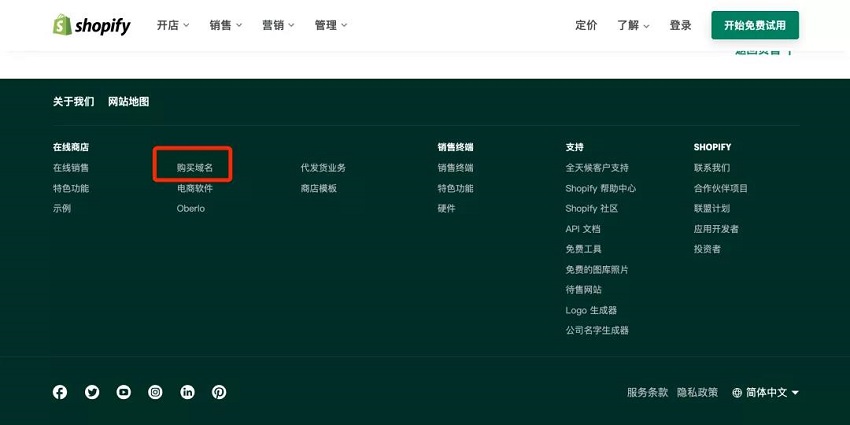
Task: Open the 待售网站 link
Action: (x=583, y=289)
